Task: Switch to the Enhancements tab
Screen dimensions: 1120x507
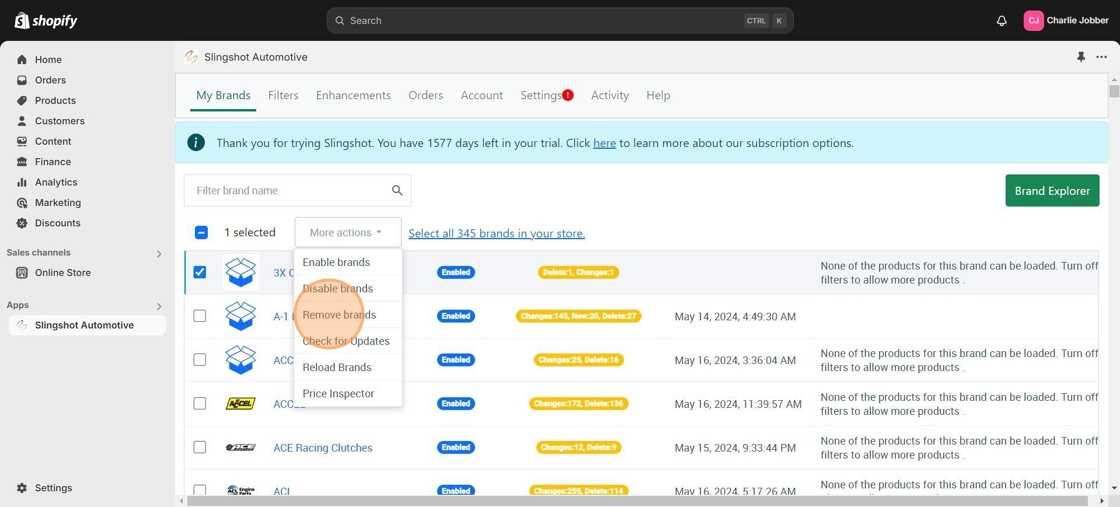Action: click(x=353, y=95)
